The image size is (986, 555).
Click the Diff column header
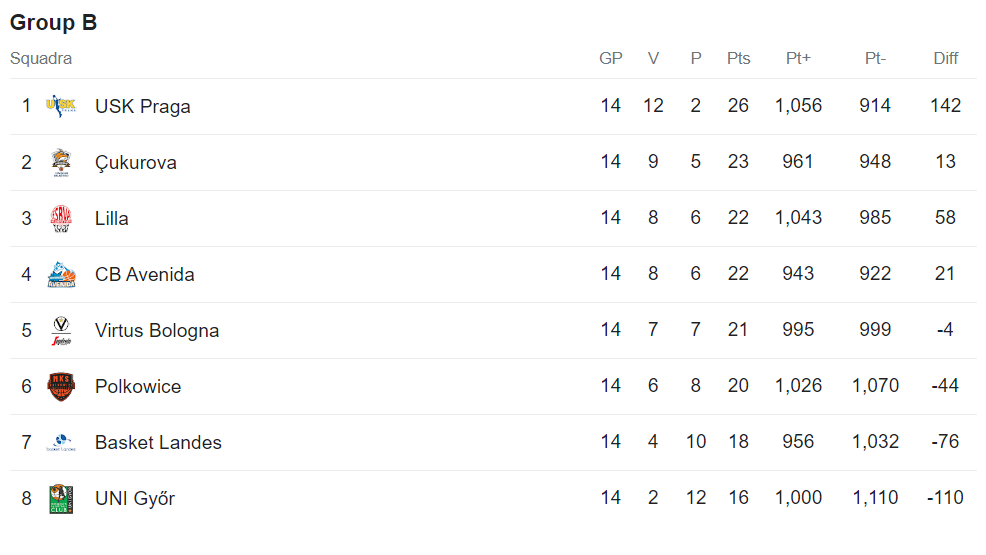tap(945, 58)
